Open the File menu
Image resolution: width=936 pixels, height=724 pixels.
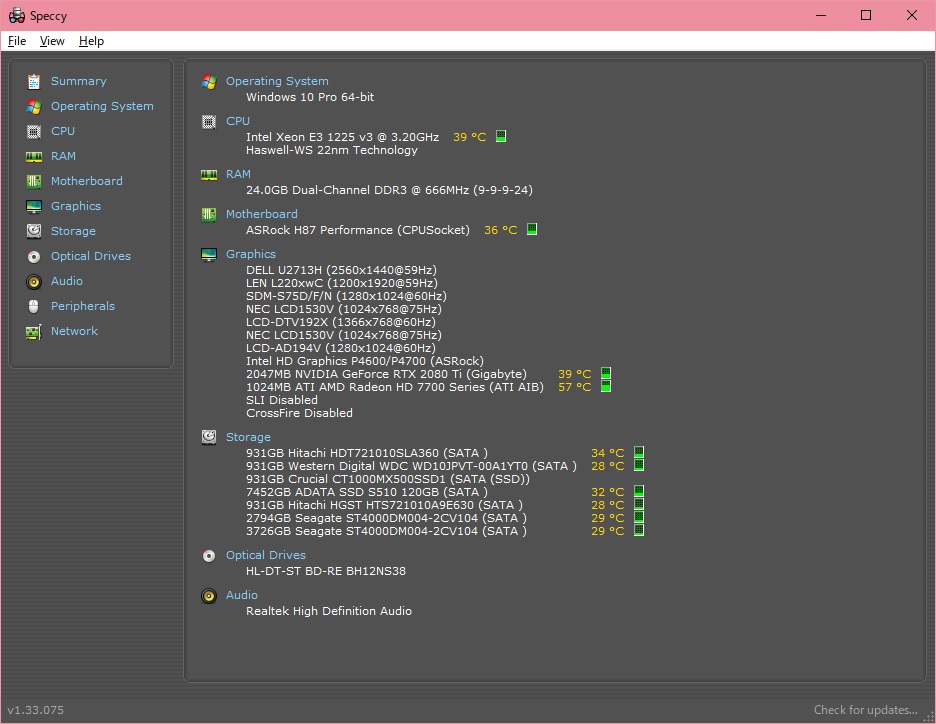[x=17, y=41]
